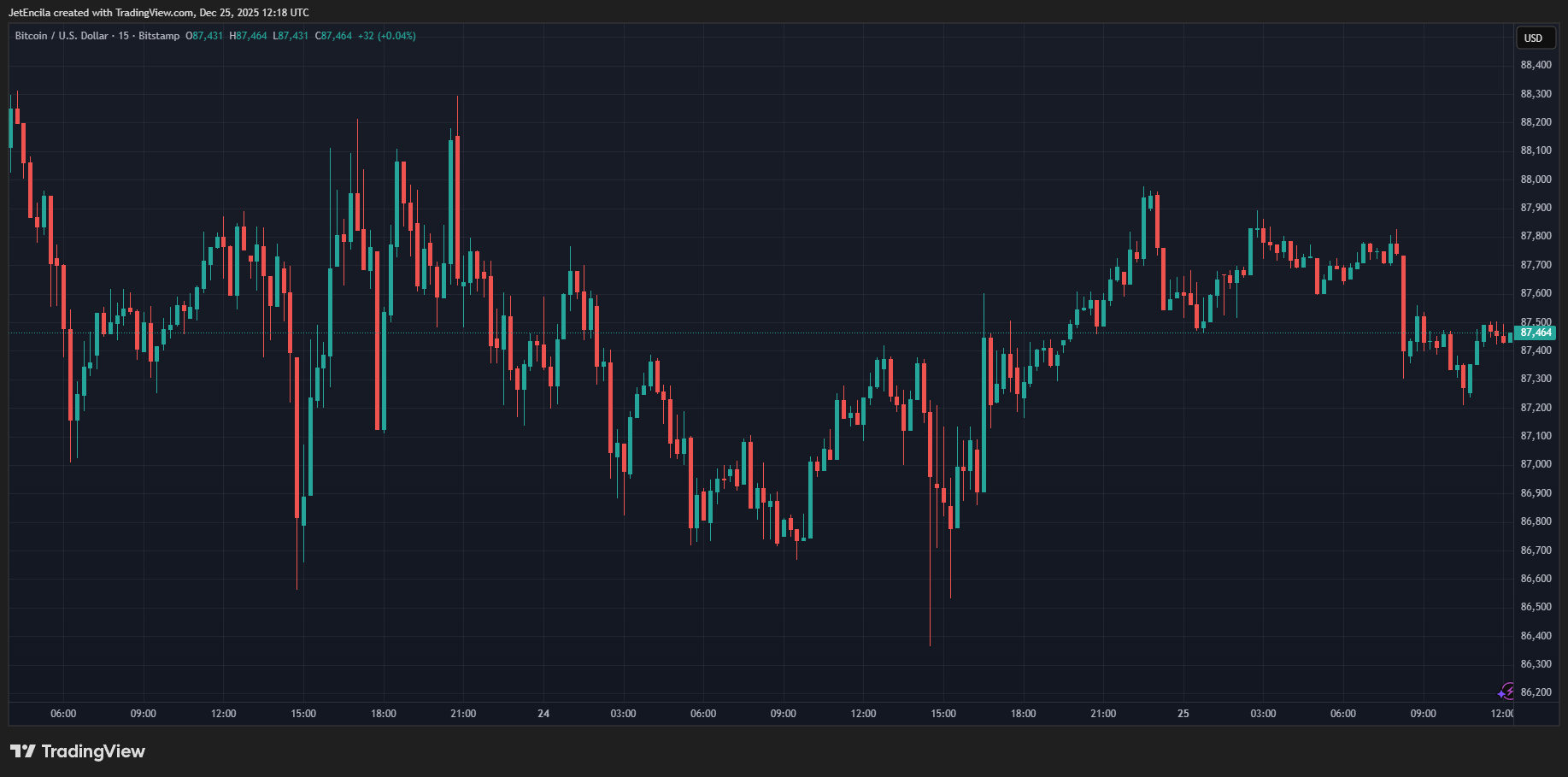Click the highlighted current price label 87,464

(1536, 333)
